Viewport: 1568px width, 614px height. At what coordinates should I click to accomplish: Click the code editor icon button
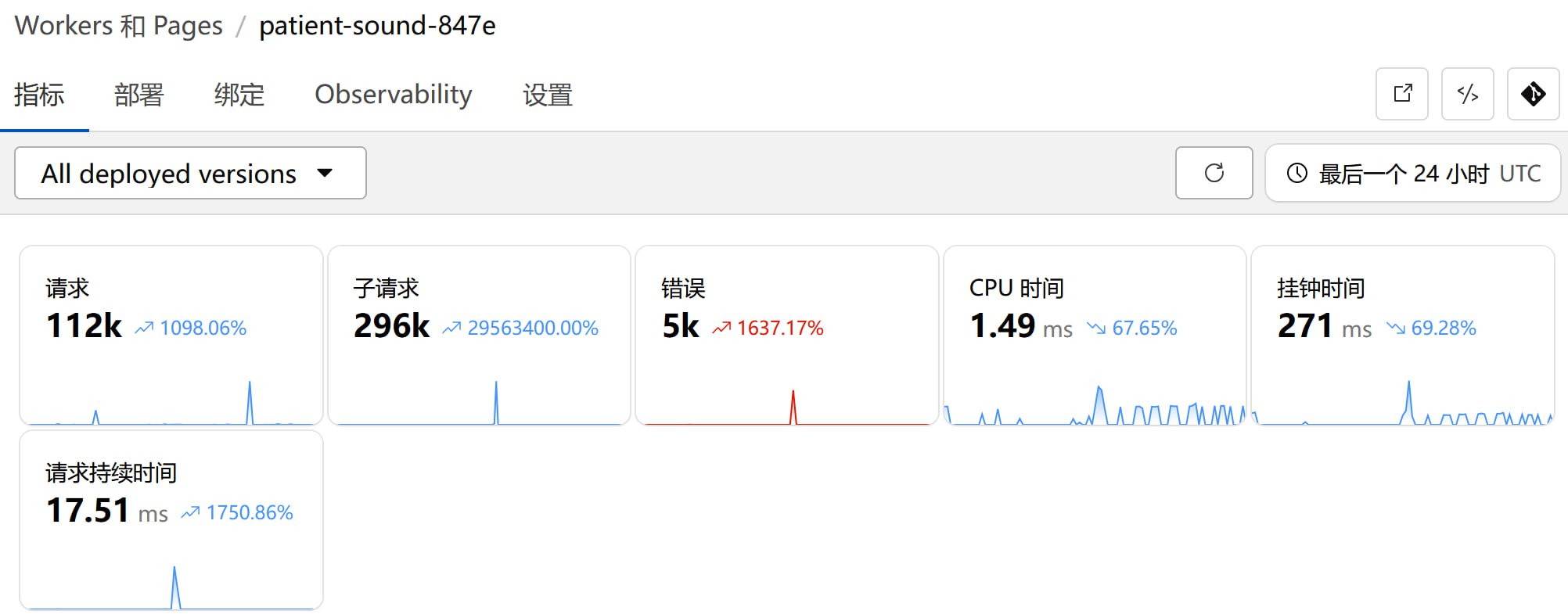[x=1467, y=94]
